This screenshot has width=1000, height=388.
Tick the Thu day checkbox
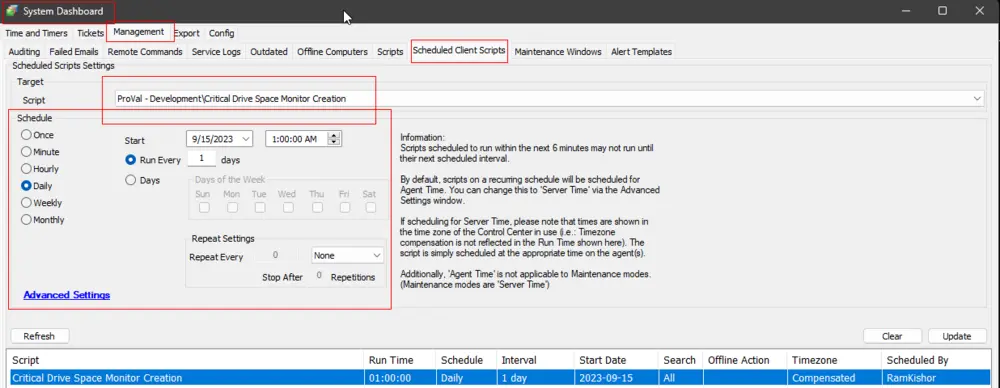point(317,207)
